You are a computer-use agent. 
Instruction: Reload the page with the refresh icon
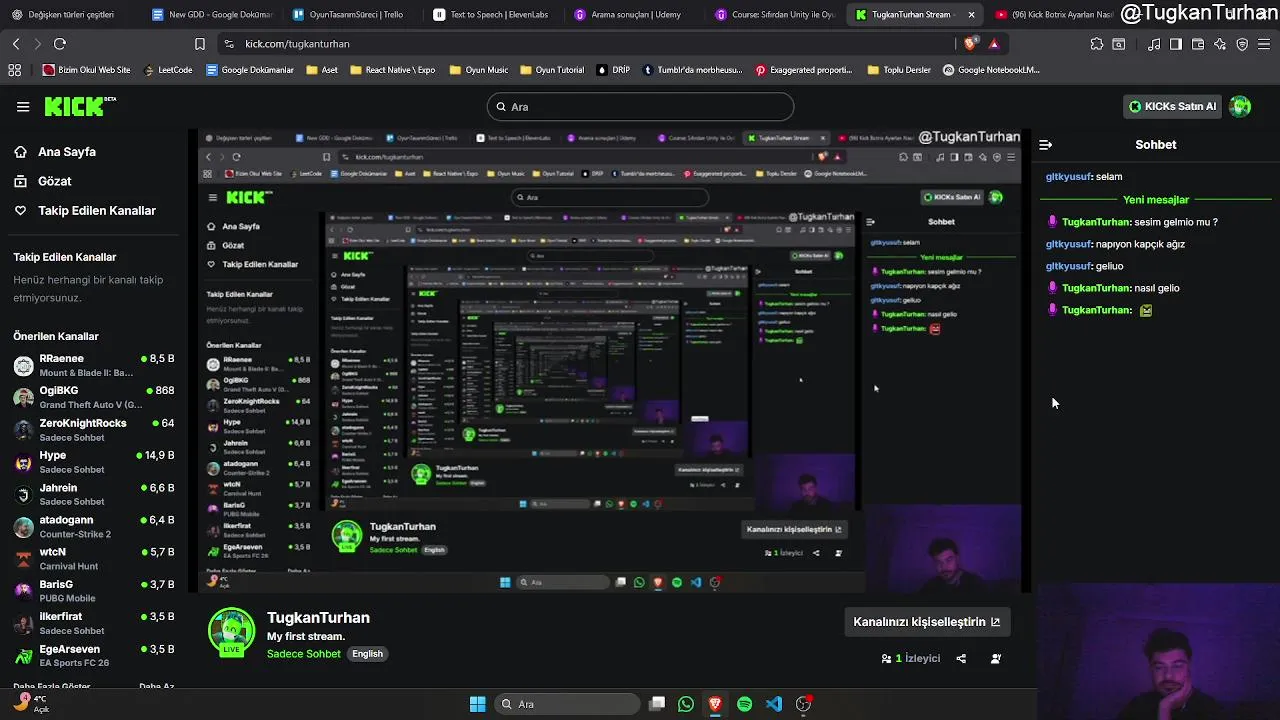pyautogui.click(x=60, y=44)
